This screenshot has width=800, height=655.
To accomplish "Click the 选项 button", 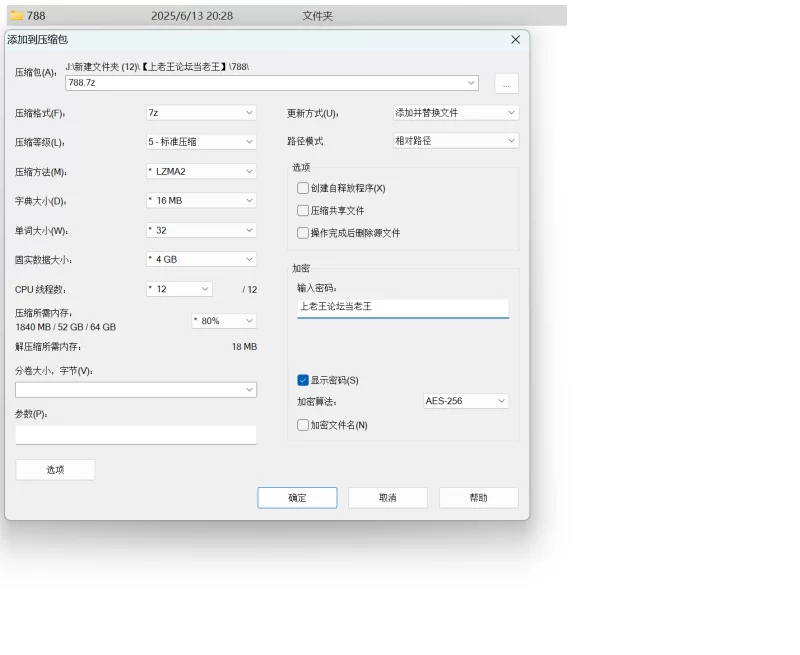I will 55,470.
